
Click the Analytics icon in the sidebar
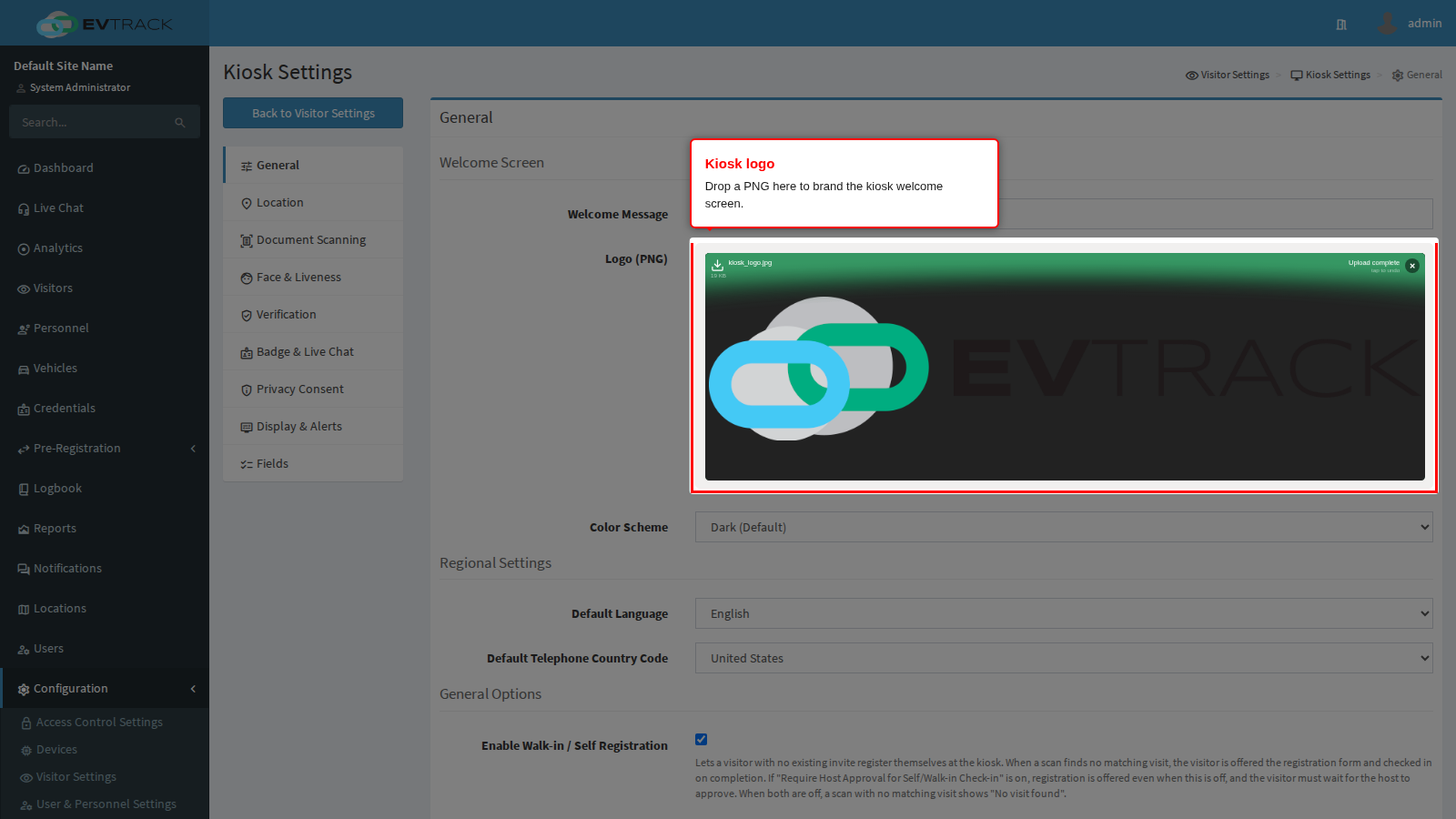[24, 249]
